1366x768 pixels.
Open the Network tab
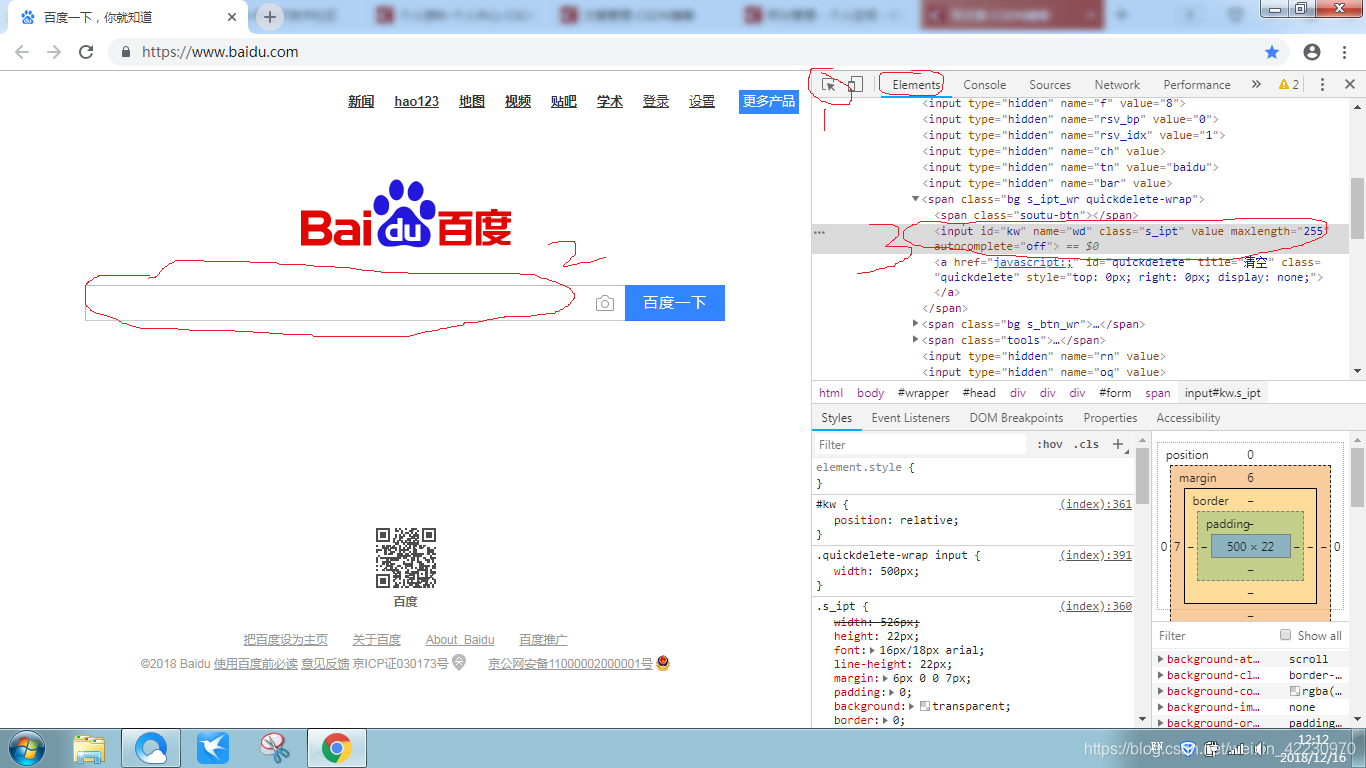(1117, 85)
